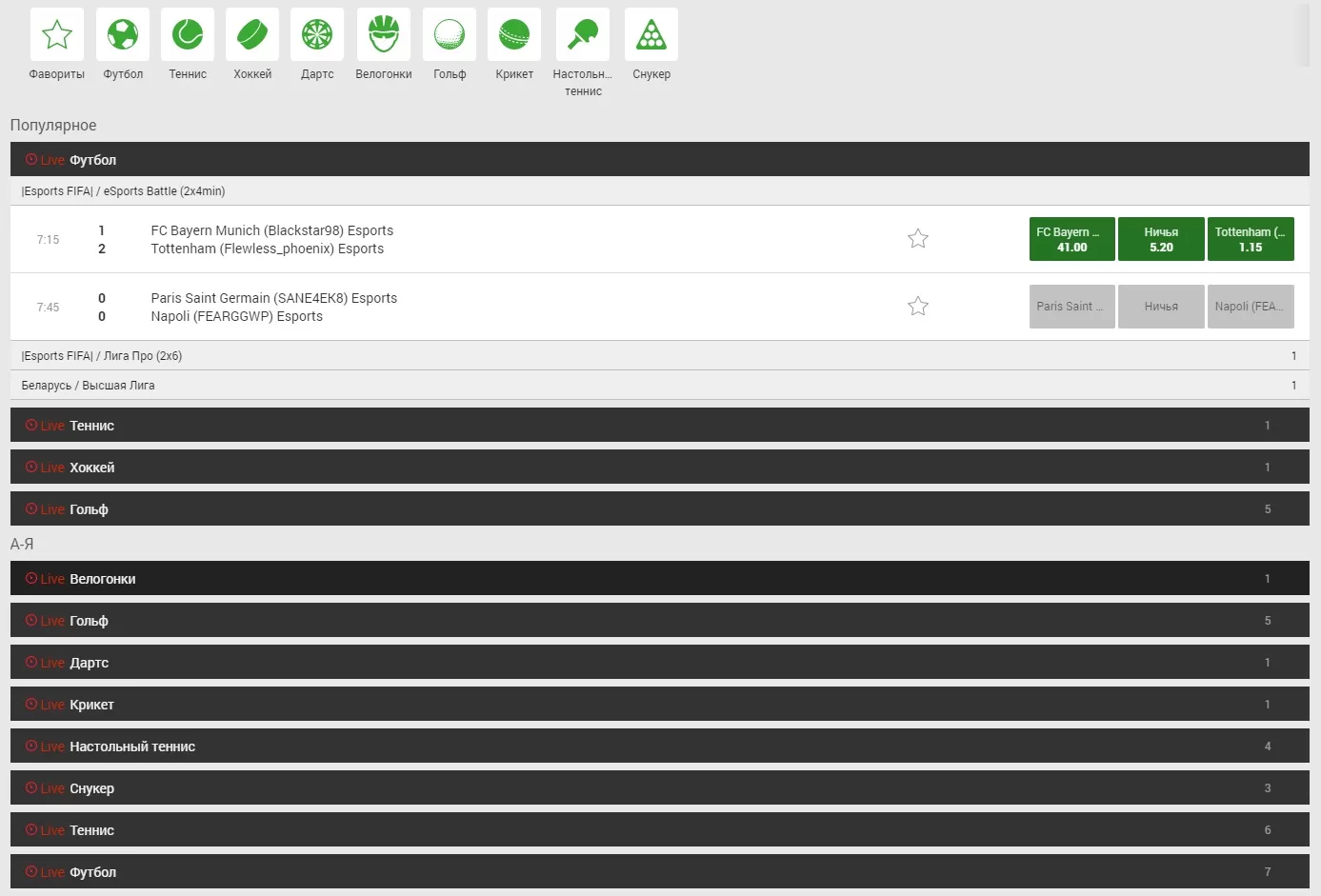This screenshot has width=1321, height=896.
Task: Collapse the Live Футбол popular header
Action: (x=659, y=160)
